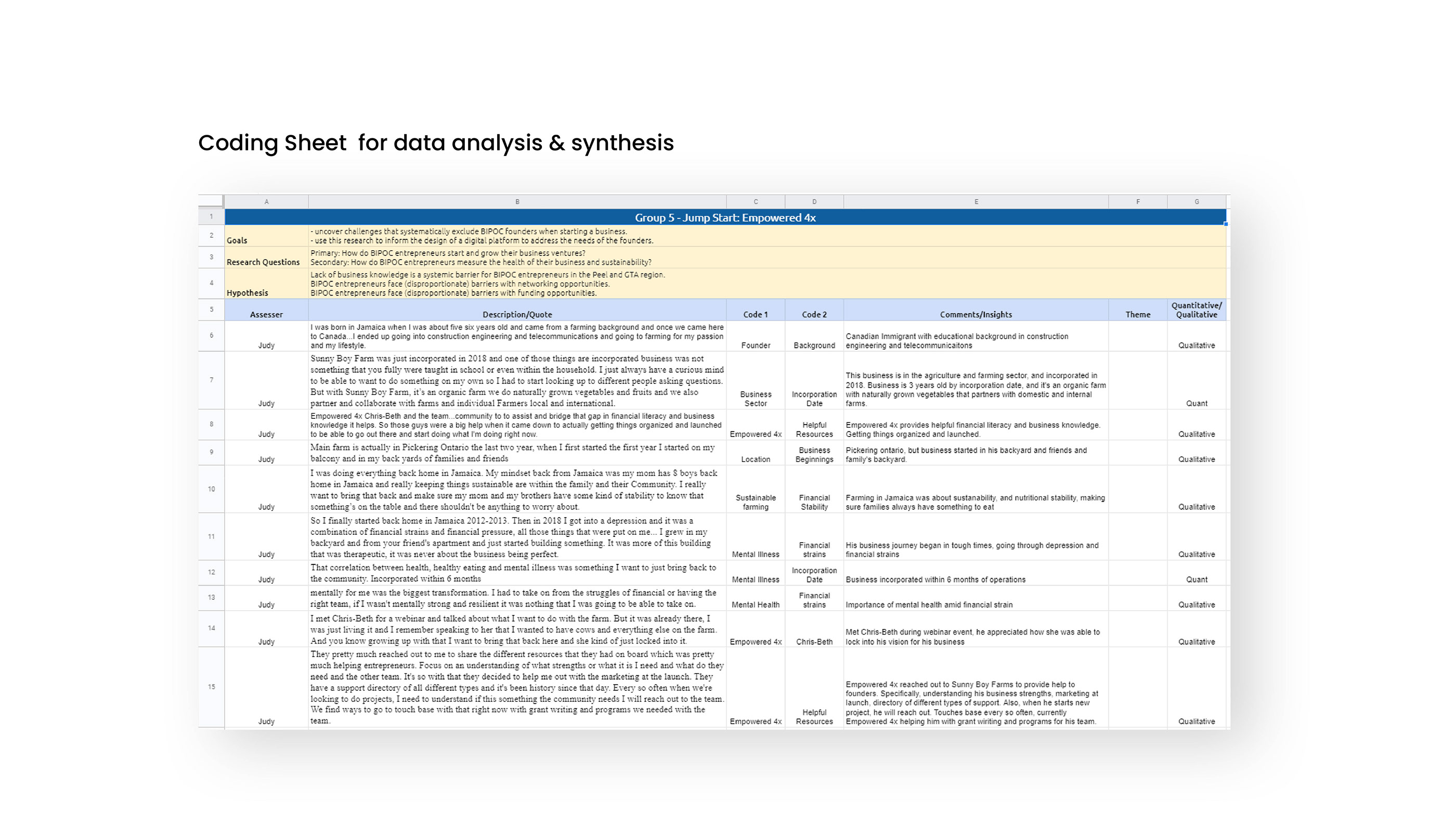Click the 'Business Sector' cell
Image resolution: width=1456 pixels, height=823 pixels.
click(x=756, y=381)
